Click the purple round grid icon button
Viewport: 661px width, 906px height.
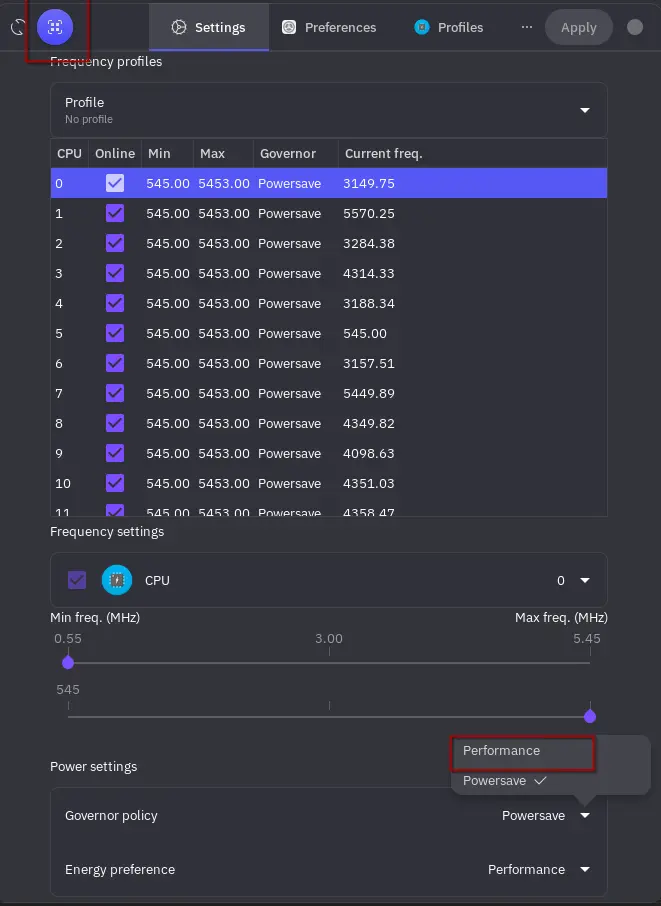tap(55, 27)
